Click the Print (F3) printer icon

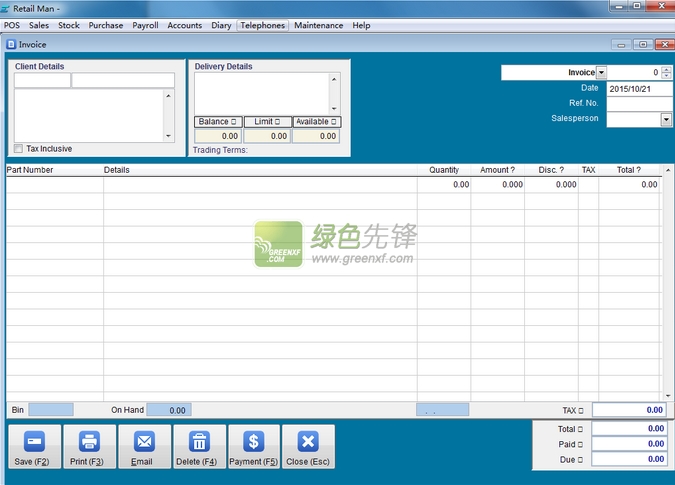tap(90, 442)
